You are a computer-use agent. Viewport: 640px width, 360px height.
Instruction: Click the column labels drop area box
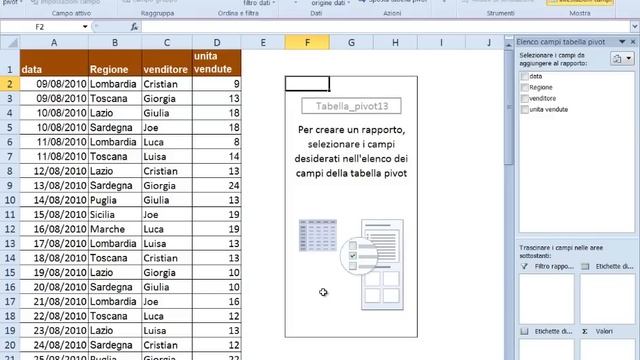point(607,299)
